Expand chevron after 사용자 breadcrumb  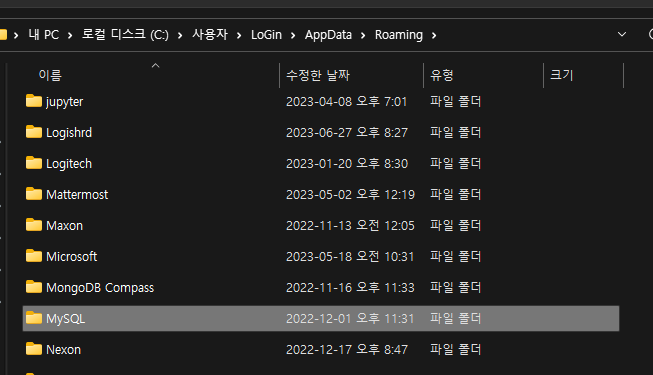239,36
